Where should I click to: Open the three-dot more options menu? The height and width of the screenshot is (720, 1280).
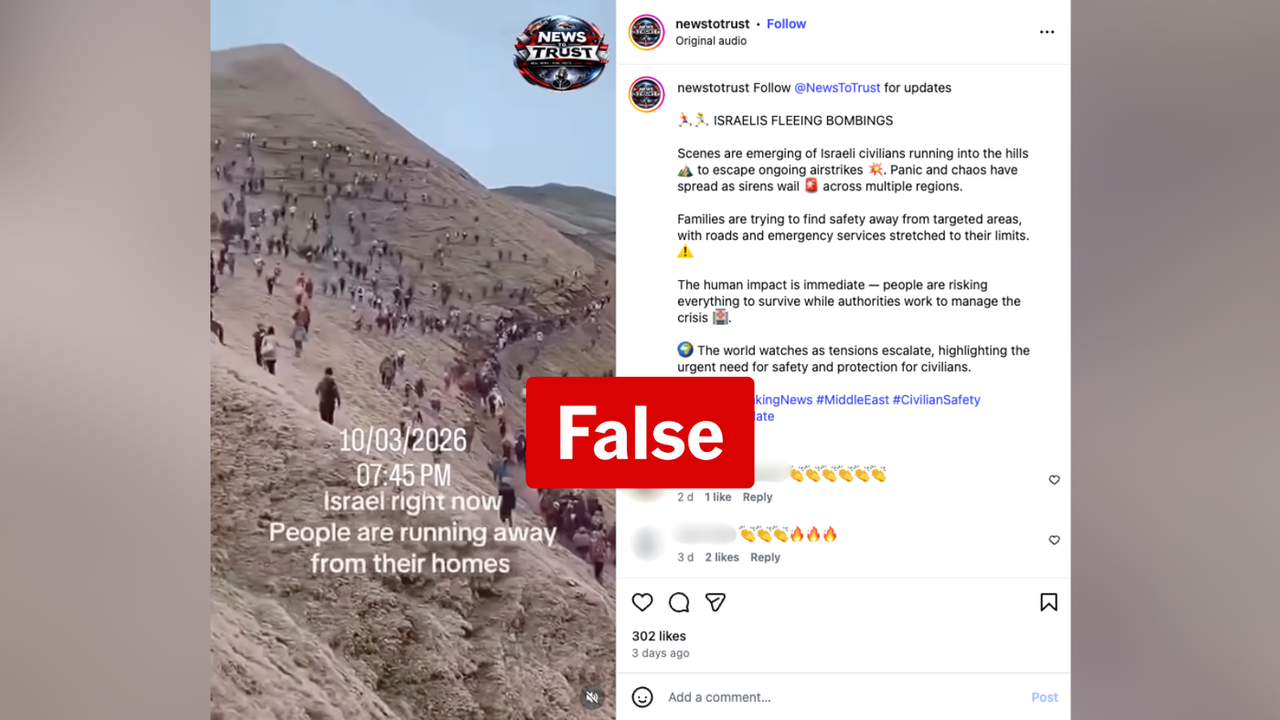(1047, 32)
